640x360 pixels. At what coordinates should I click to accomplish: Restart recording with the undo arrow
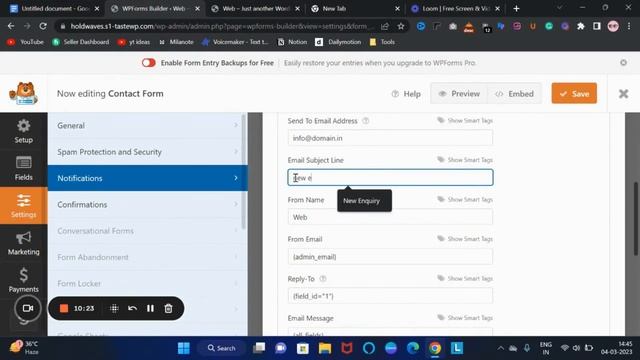pyautogui.click(x=132, y=309)
